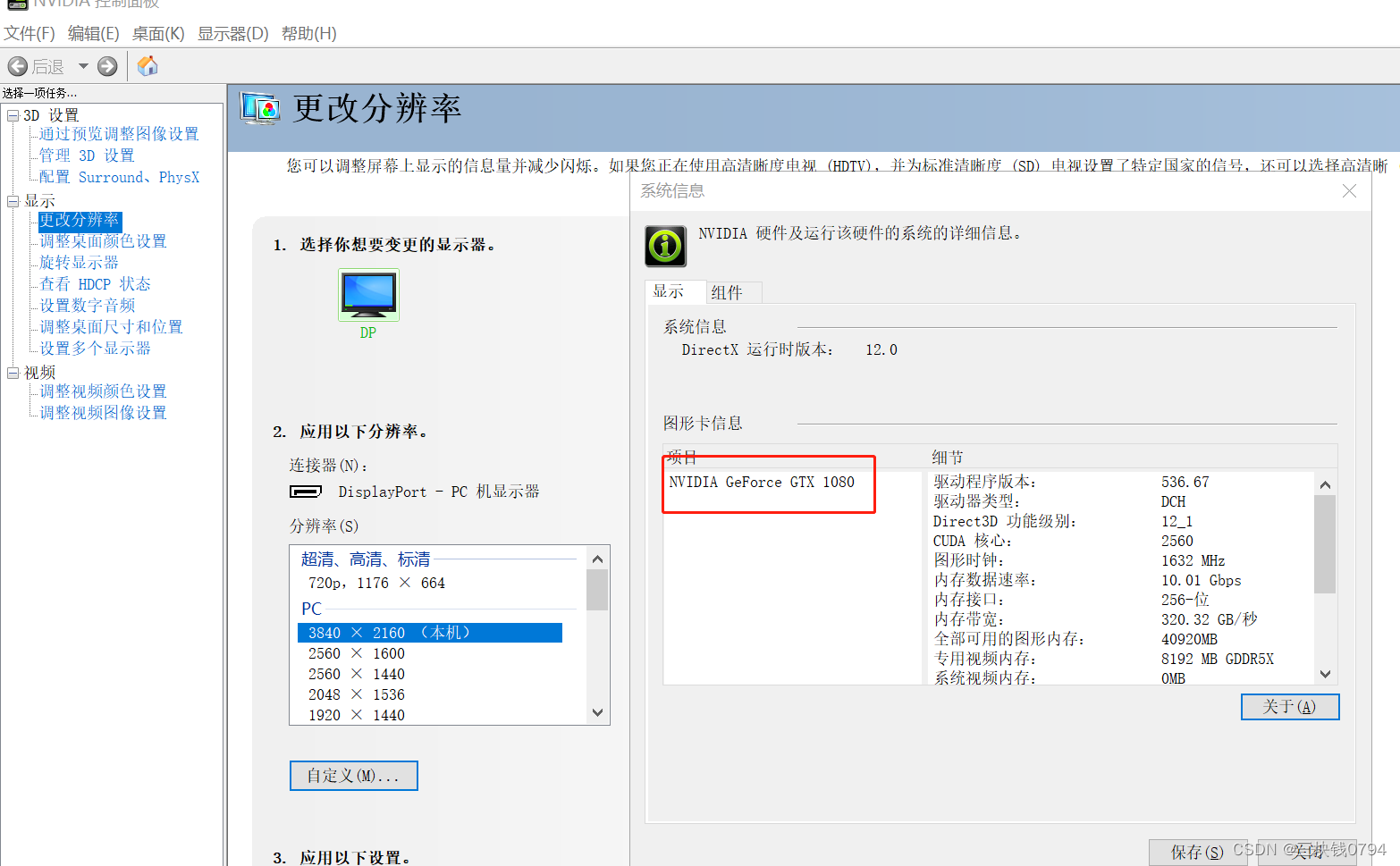The height and width of the screenshot is (866, 1400).
Task: Select NVIDIA GeForce GTX 1080 item
Action: (762, 483)
